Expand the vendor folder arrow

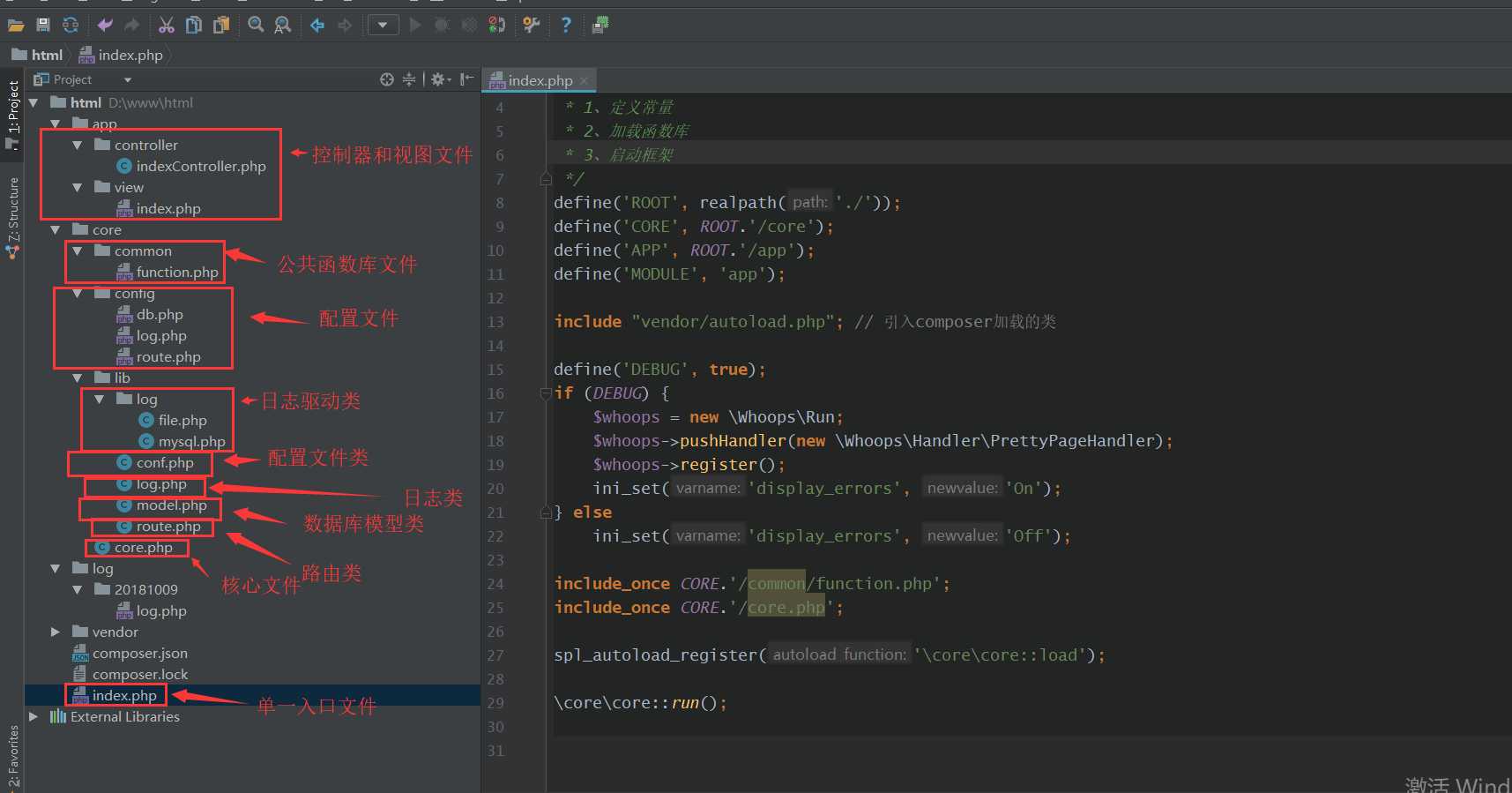coord(56,632)
